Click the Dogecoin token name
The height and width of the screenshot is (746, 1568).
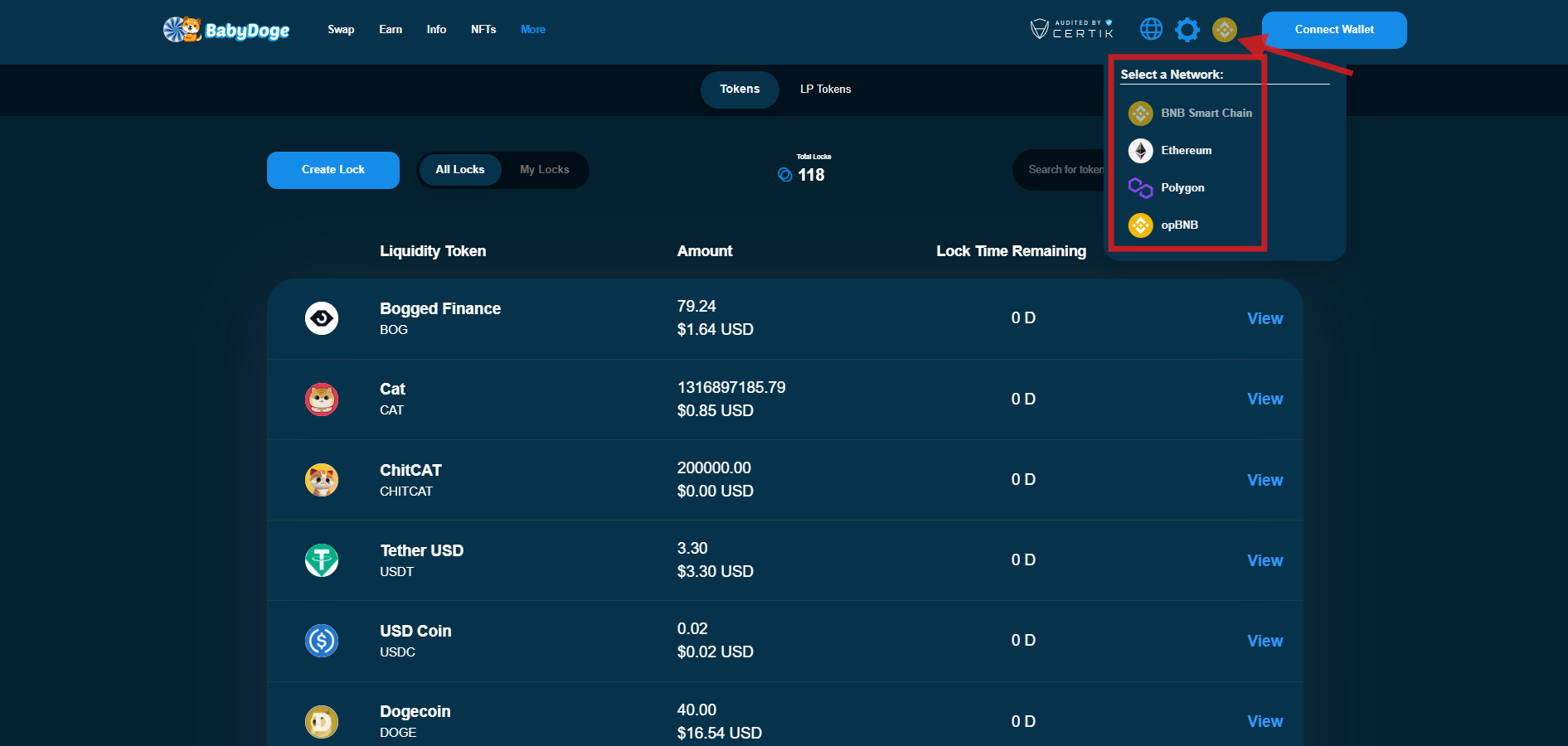pyautogui.click(x=415, y=711)
